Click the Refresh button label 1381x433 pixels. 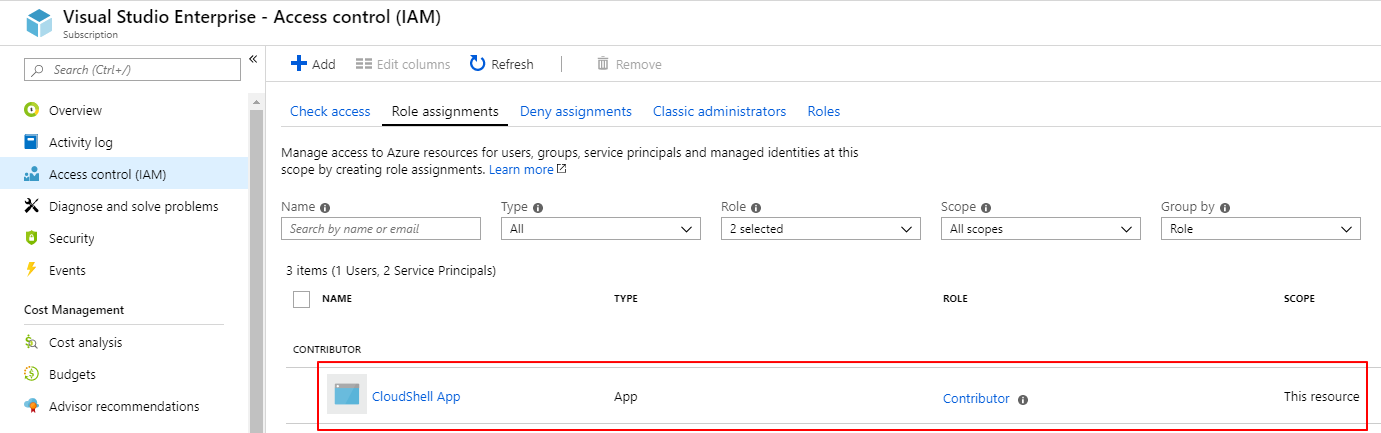point(512,64)
